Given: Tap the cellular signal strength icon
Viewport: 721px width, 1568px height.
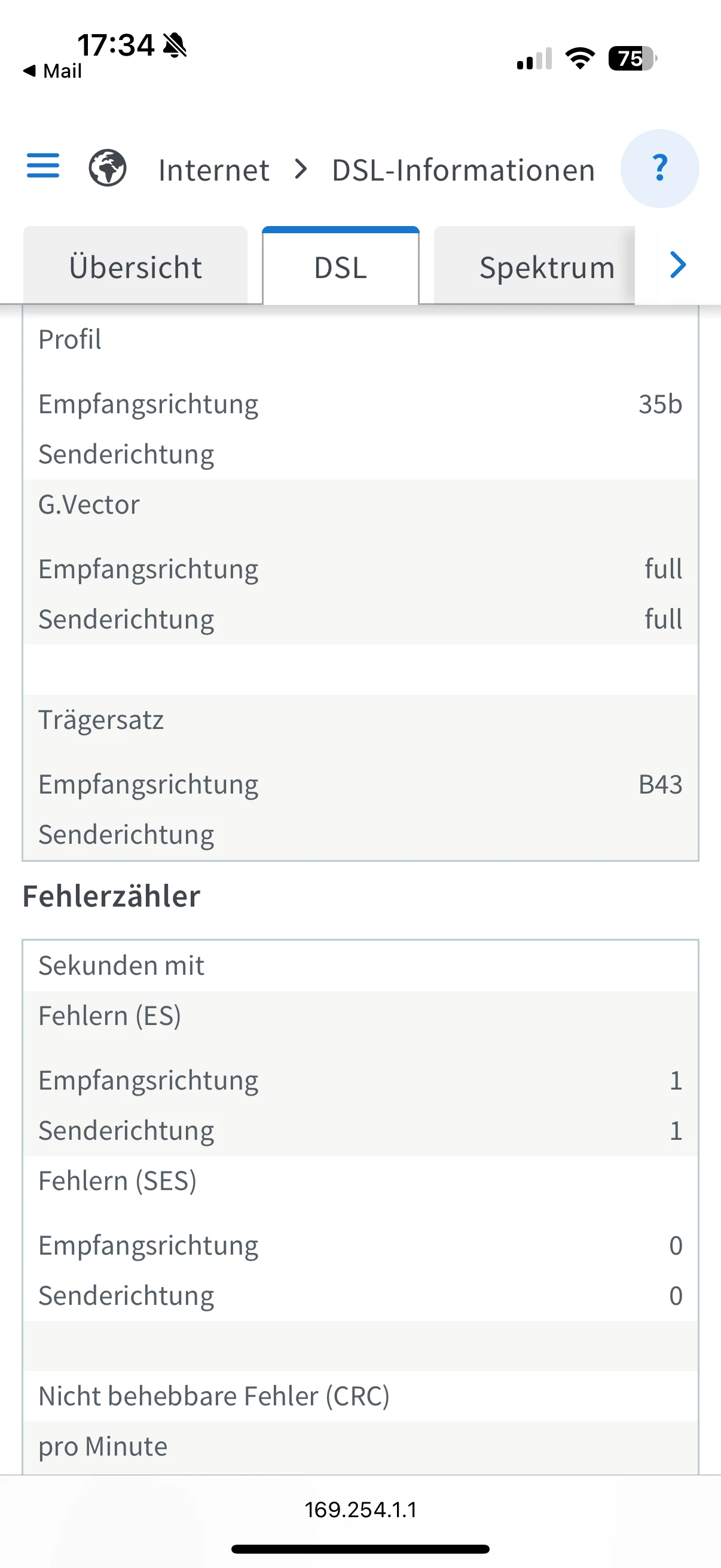Looking at the screenshot, I should point(534,59).
